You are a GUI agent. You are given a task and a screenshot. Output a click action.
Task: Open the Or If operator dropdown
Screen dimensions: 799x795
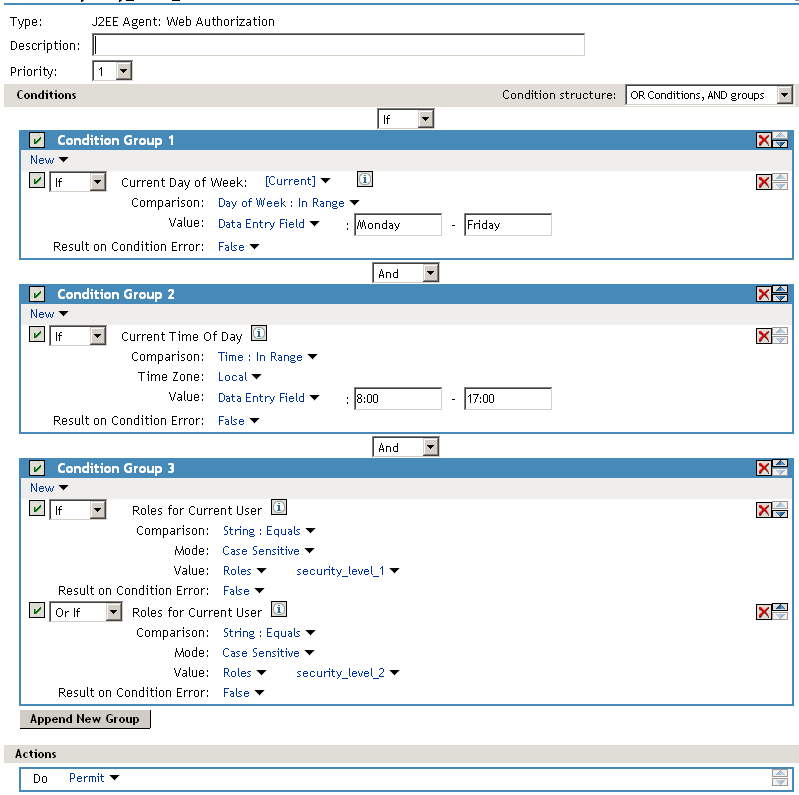[x=86, y=612]
